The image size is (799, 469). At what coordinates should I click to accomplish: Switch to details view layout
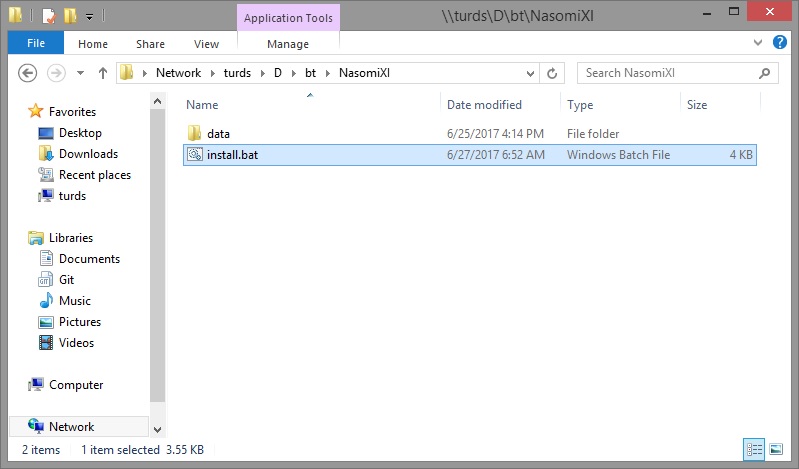click(x=753, y=449)
